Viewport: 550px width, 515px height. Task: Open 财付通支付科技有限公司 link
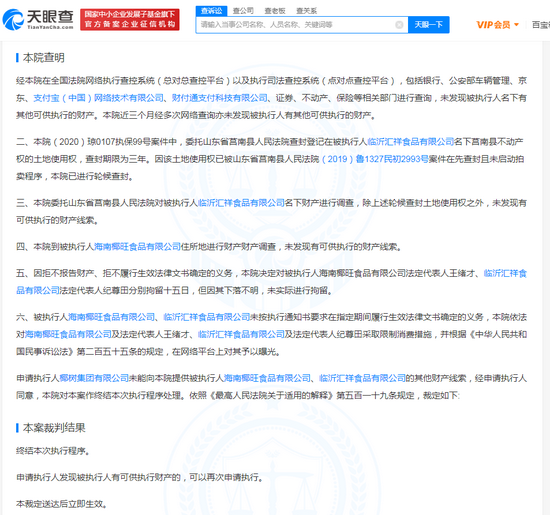(x=219, y=98)
